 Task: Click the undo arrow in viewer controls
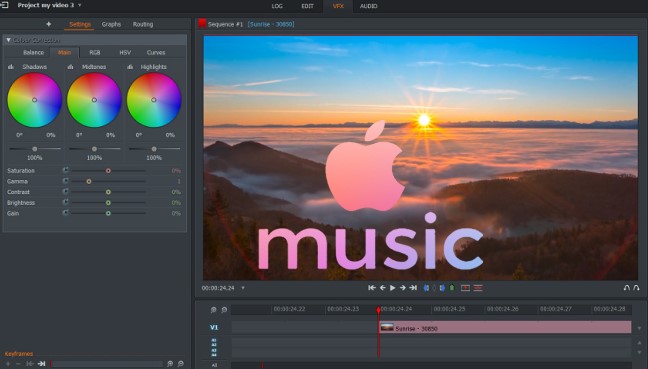click(x=627, y=288)
